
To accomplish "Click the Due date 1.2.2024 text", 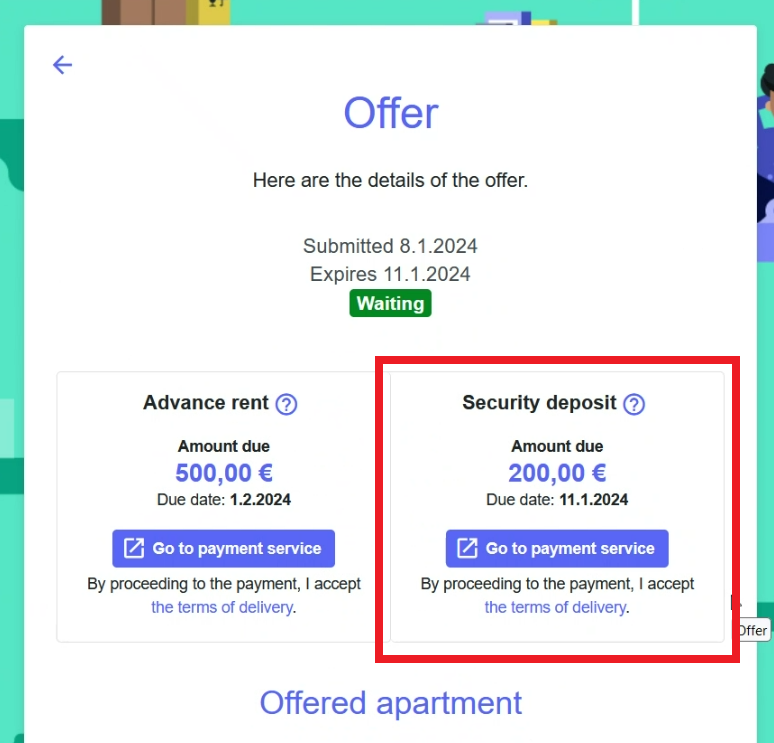I will pyautogui.click(x=224, y=500).
